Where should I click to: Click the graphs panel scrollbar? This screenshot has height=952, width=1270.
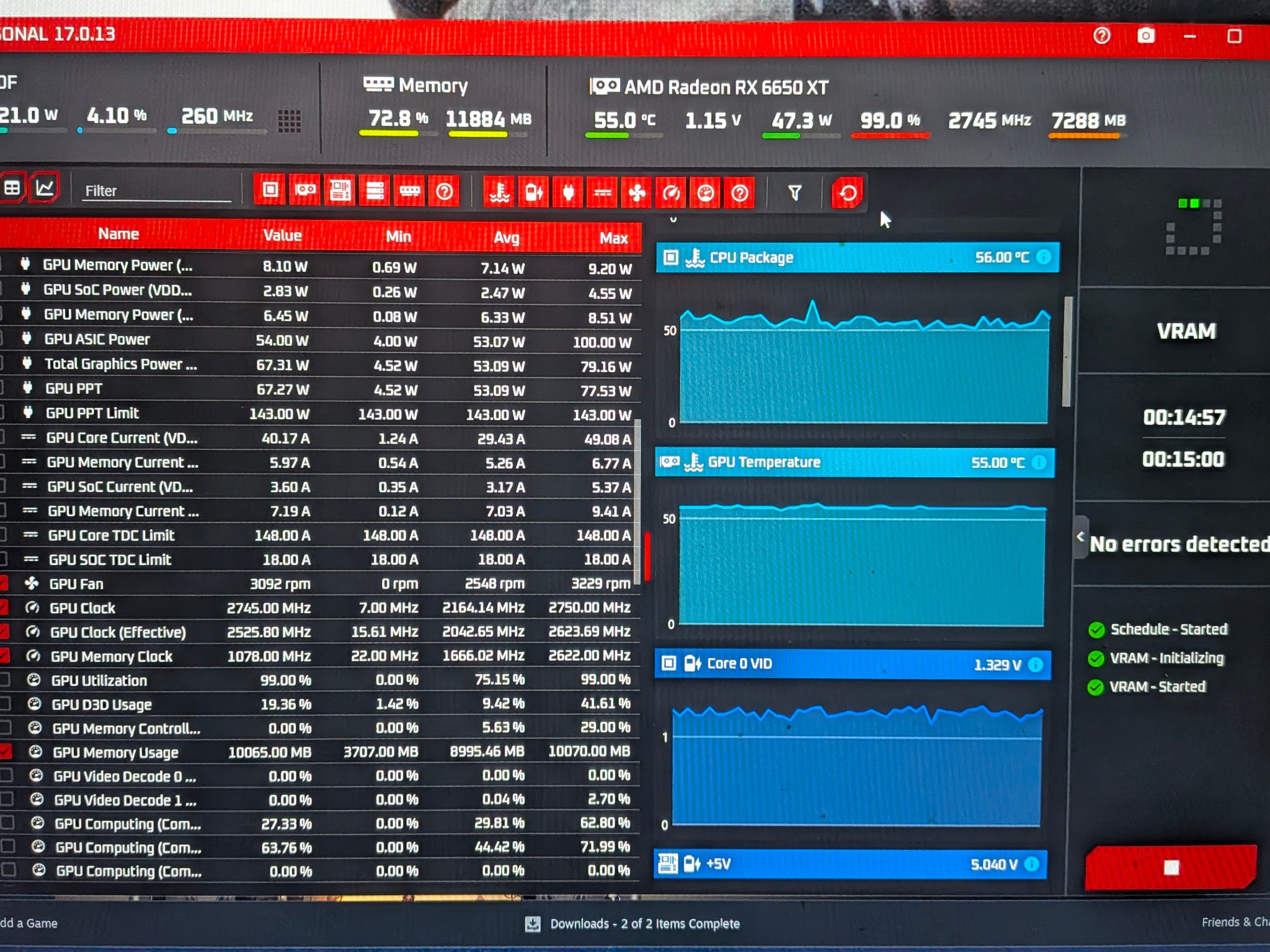1067,351
